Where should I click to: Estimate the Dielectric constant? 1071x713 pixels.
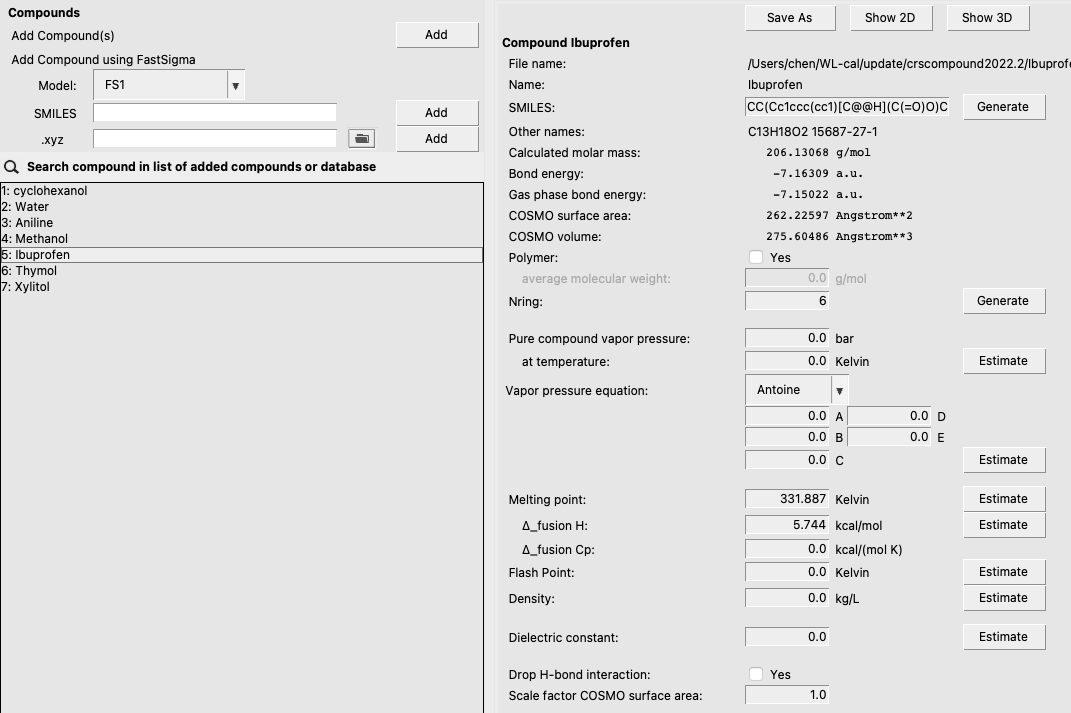[x=1003, y=637]
